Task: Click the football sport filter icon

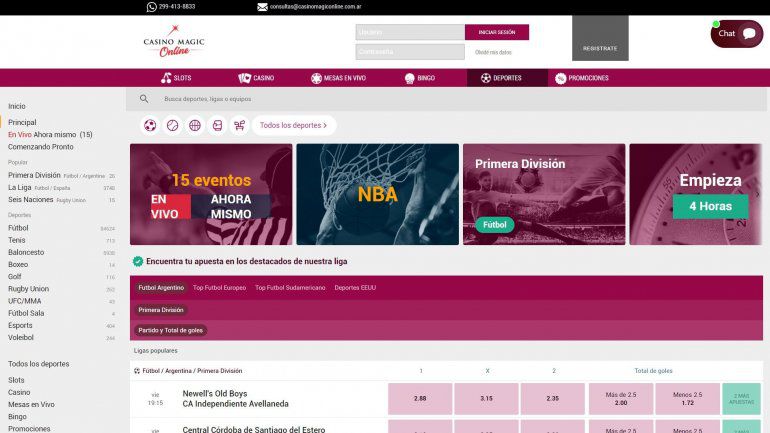Action: click(150, 125)
